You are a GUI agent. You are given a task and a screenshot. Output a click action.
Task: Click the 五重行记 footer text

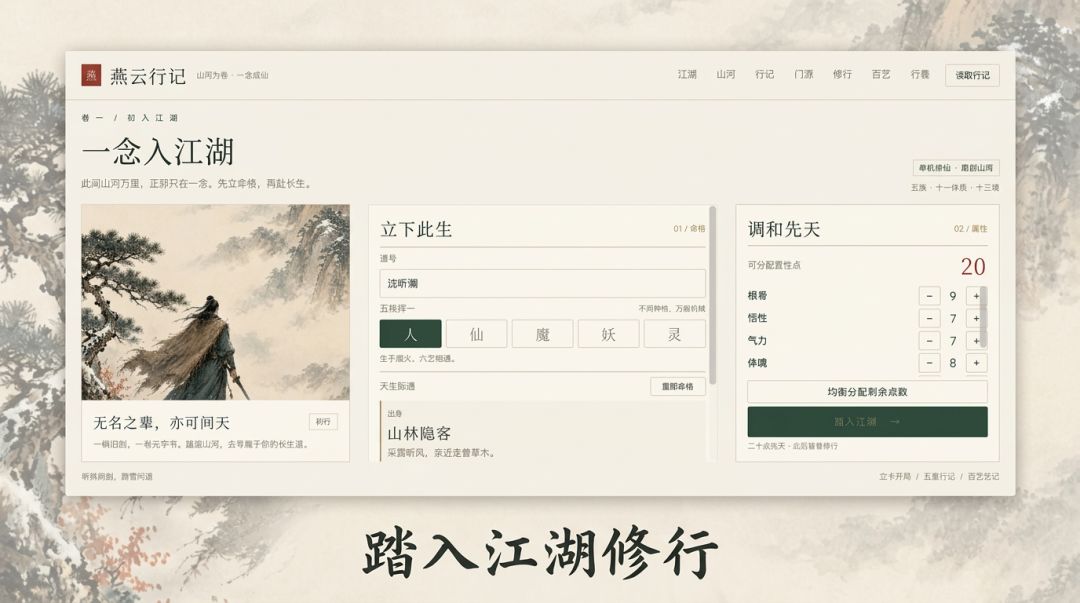939,476
